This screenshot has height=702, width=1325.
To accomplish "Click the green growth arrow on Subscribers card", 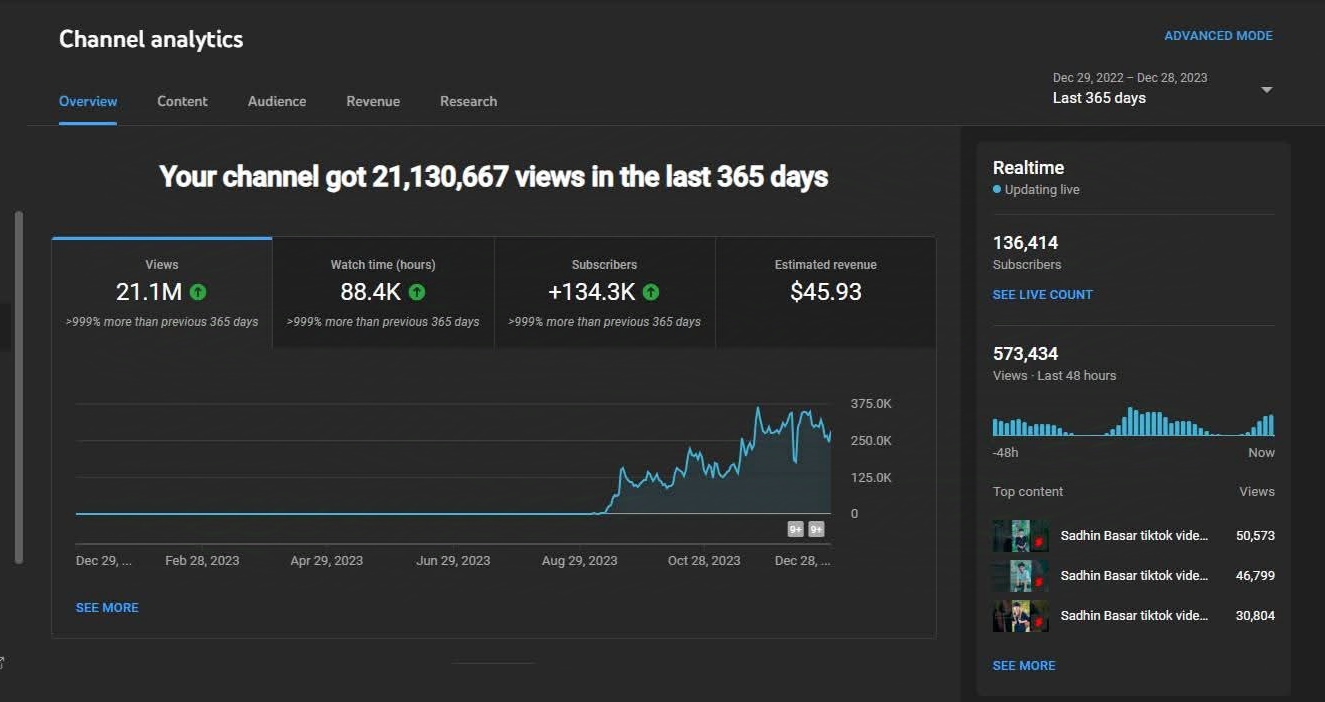I will pyautogui.click(x=651, y=291).
